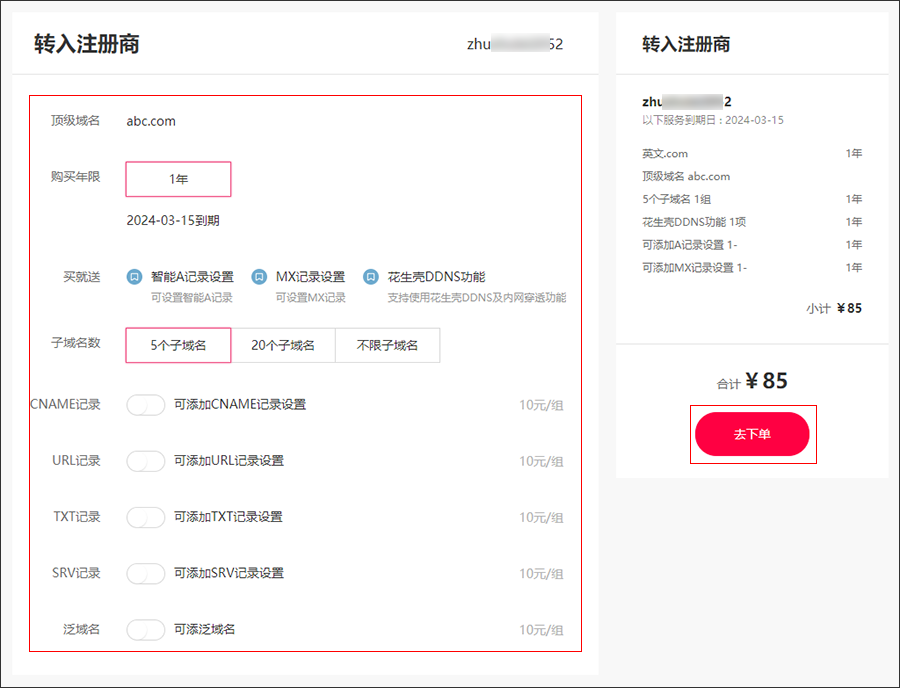
Task: Click the 可添加URL记录设置 label
Action: tap(229, 461)
